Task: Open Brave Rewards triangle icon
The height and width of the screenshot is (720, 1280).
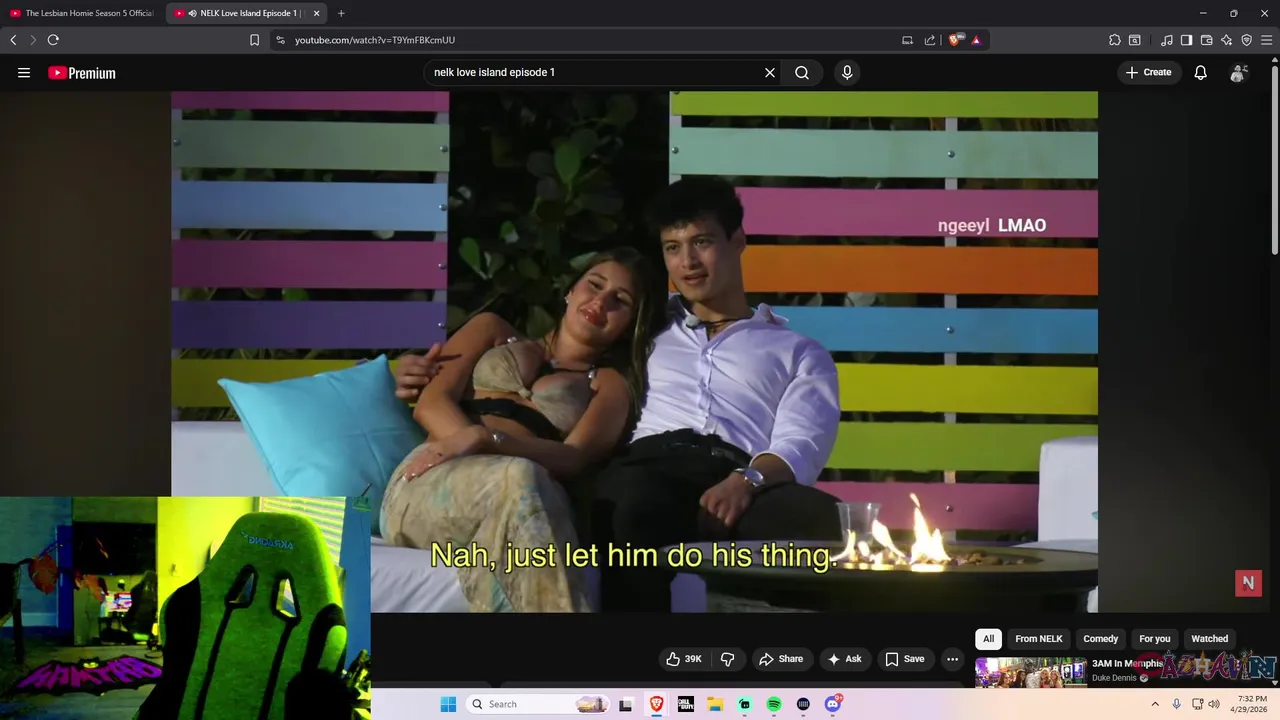Action: pyautogui.click(x=976, y=40)
